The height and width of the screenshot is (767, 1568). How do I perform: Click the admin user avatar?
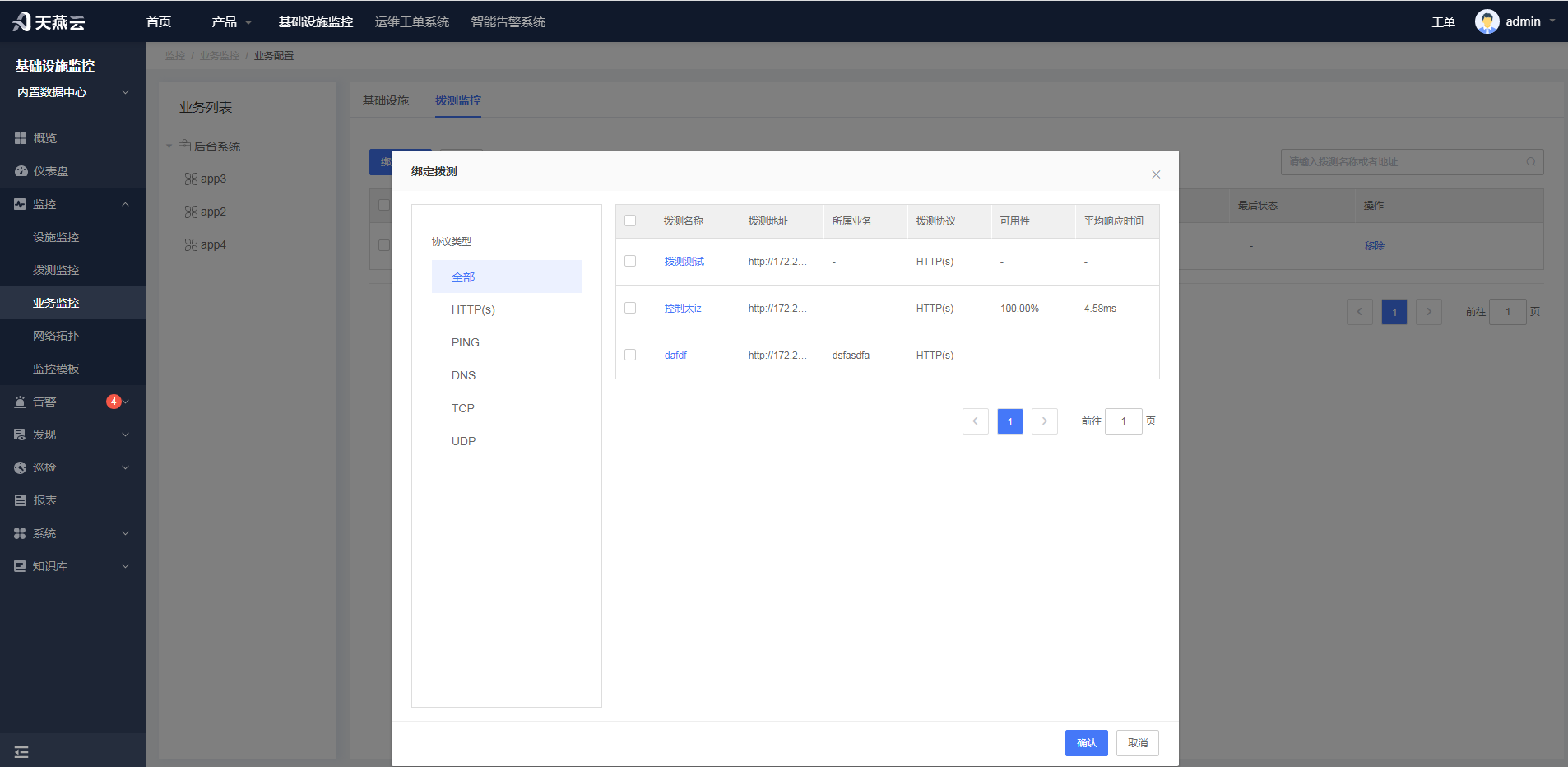coord(1487,21)
